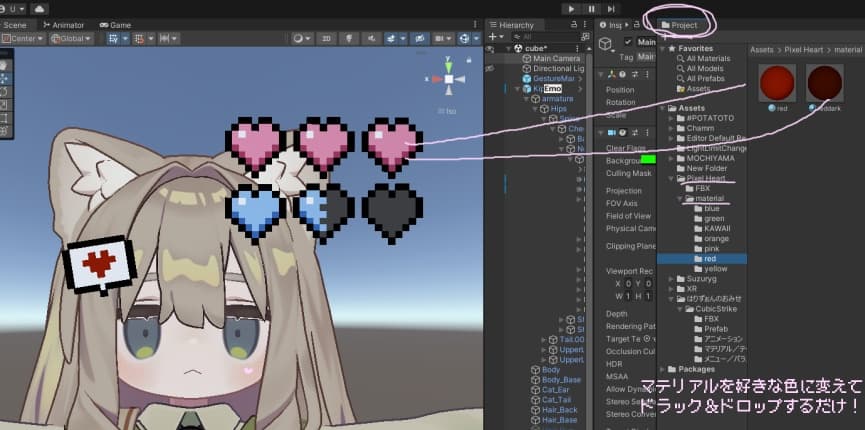Click the red X axis cone on scene gizmo
The width and height of the screenshot is (865, 430).
(x=436, y=79)
